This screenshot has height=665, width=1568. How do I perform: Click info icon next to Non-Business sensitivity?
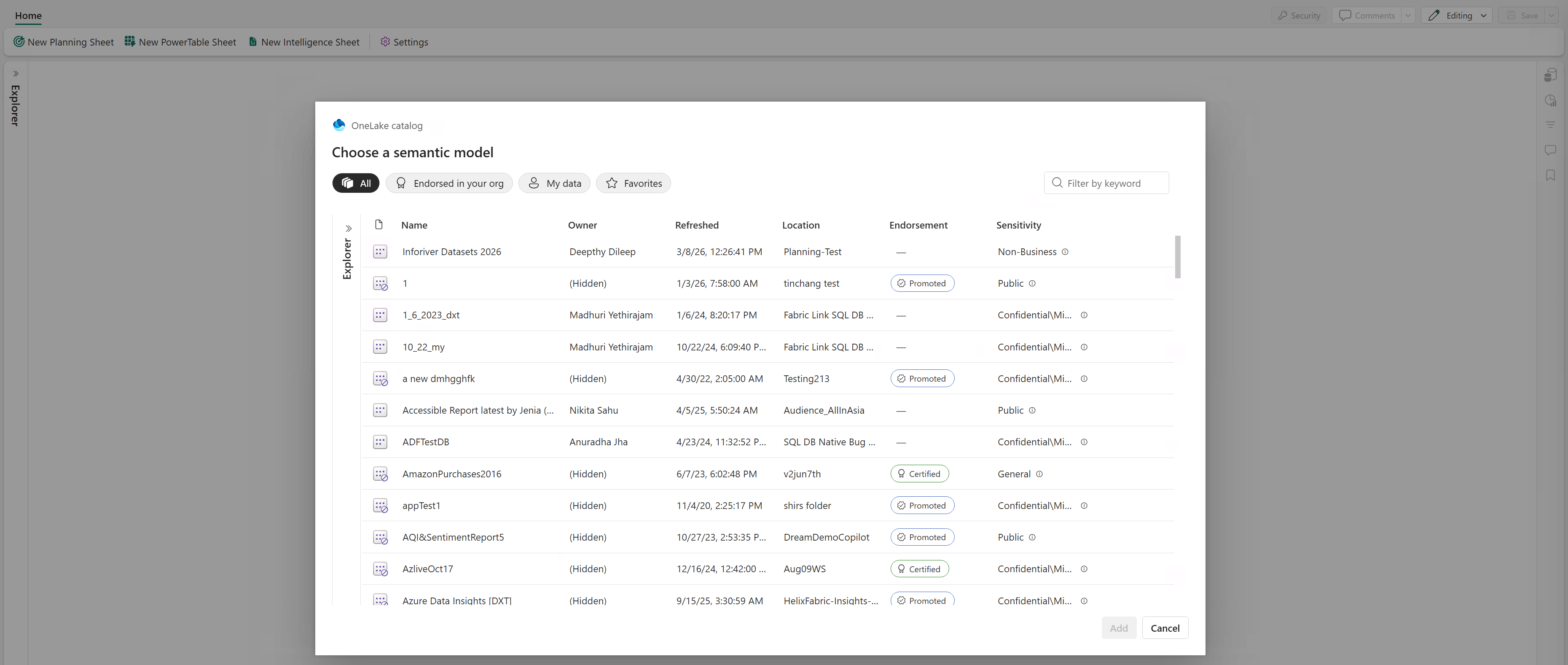pos(1065,251)
